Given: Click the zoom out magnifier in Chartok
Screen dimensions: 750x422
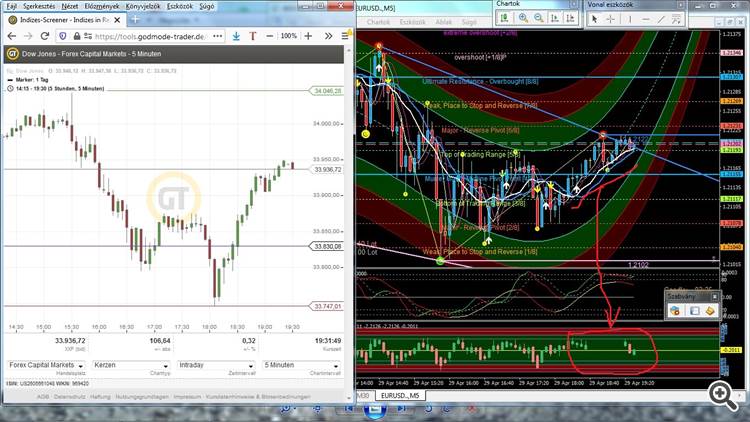Looking at the screenshot, I should point(539,18).
